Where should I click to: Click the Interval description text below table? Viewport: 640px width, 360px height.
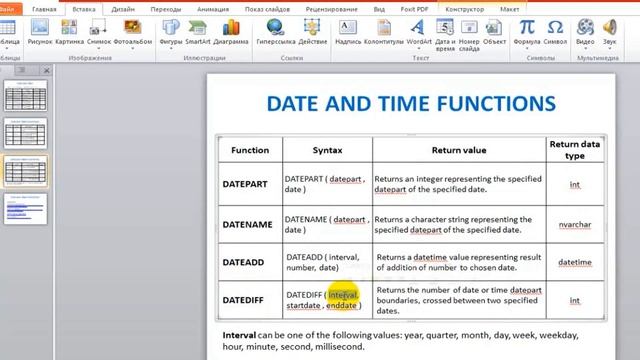(x=400, y=341)
